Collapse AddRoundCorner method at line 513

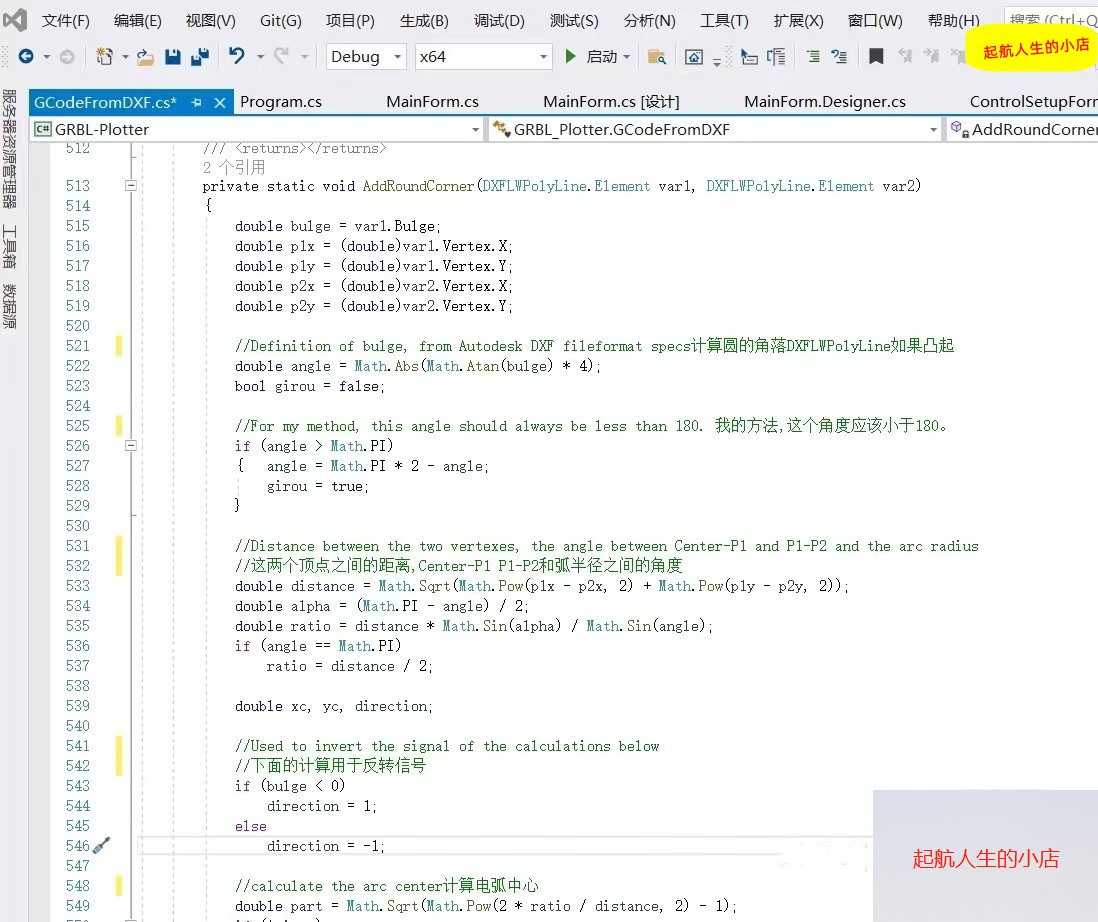[x=131, y=186]
